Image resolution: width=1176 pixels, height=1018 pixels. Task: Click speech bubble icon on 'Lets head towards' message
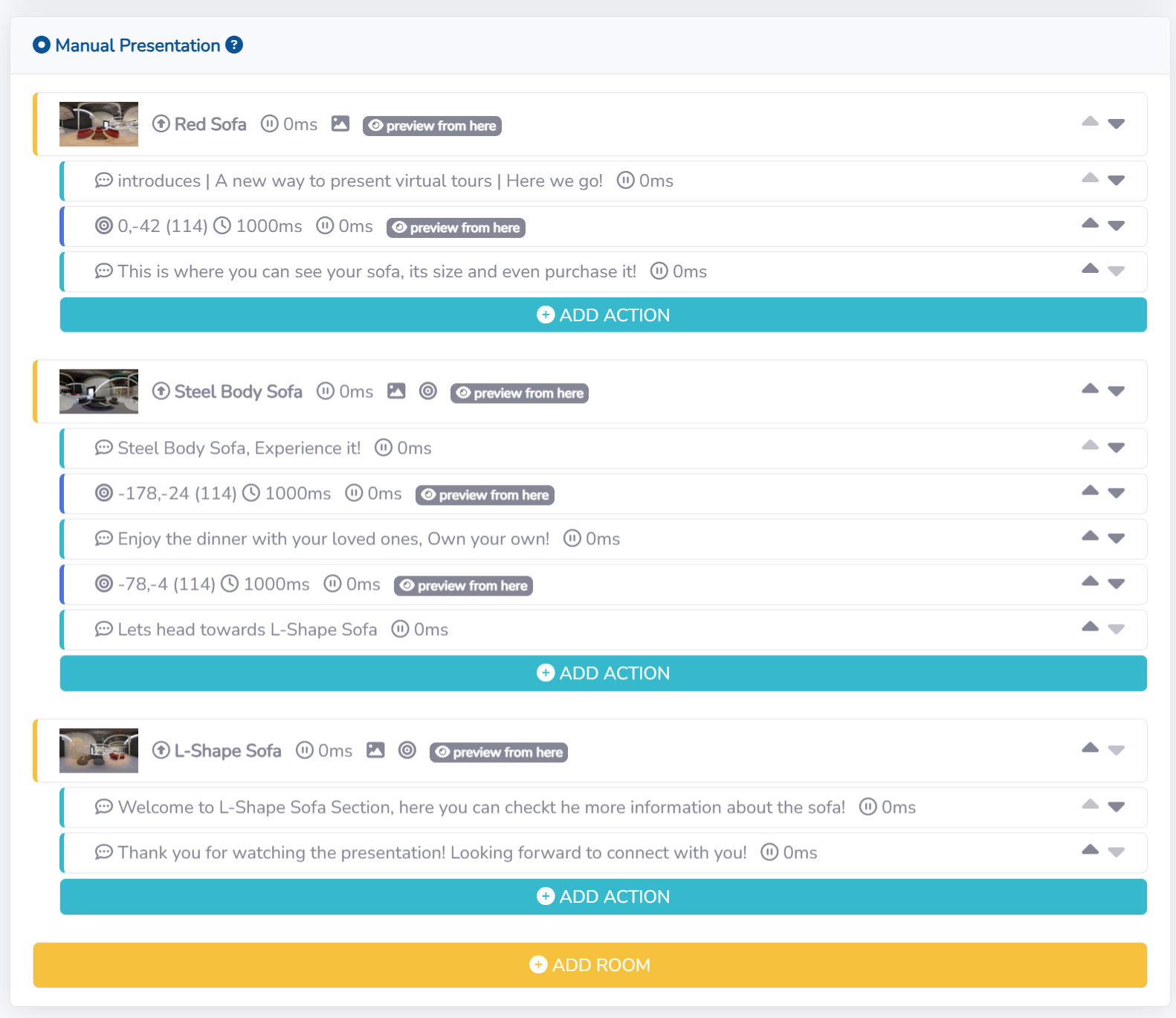coord(103,630)
